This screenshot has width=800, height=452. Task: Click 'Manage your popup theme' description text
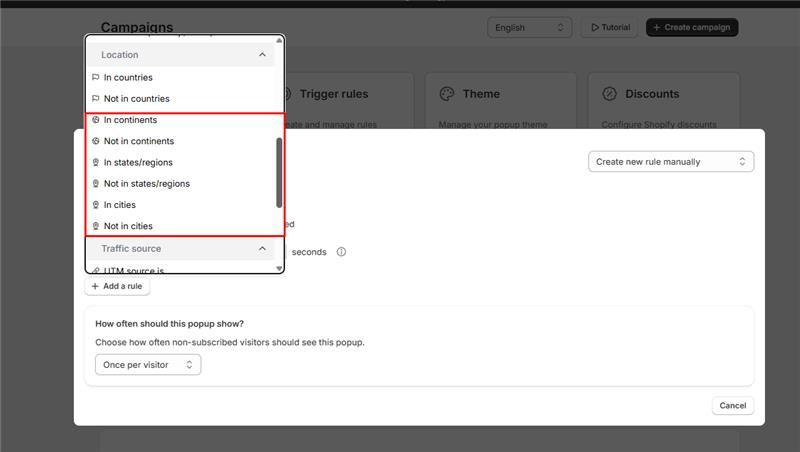coord(493,124)
